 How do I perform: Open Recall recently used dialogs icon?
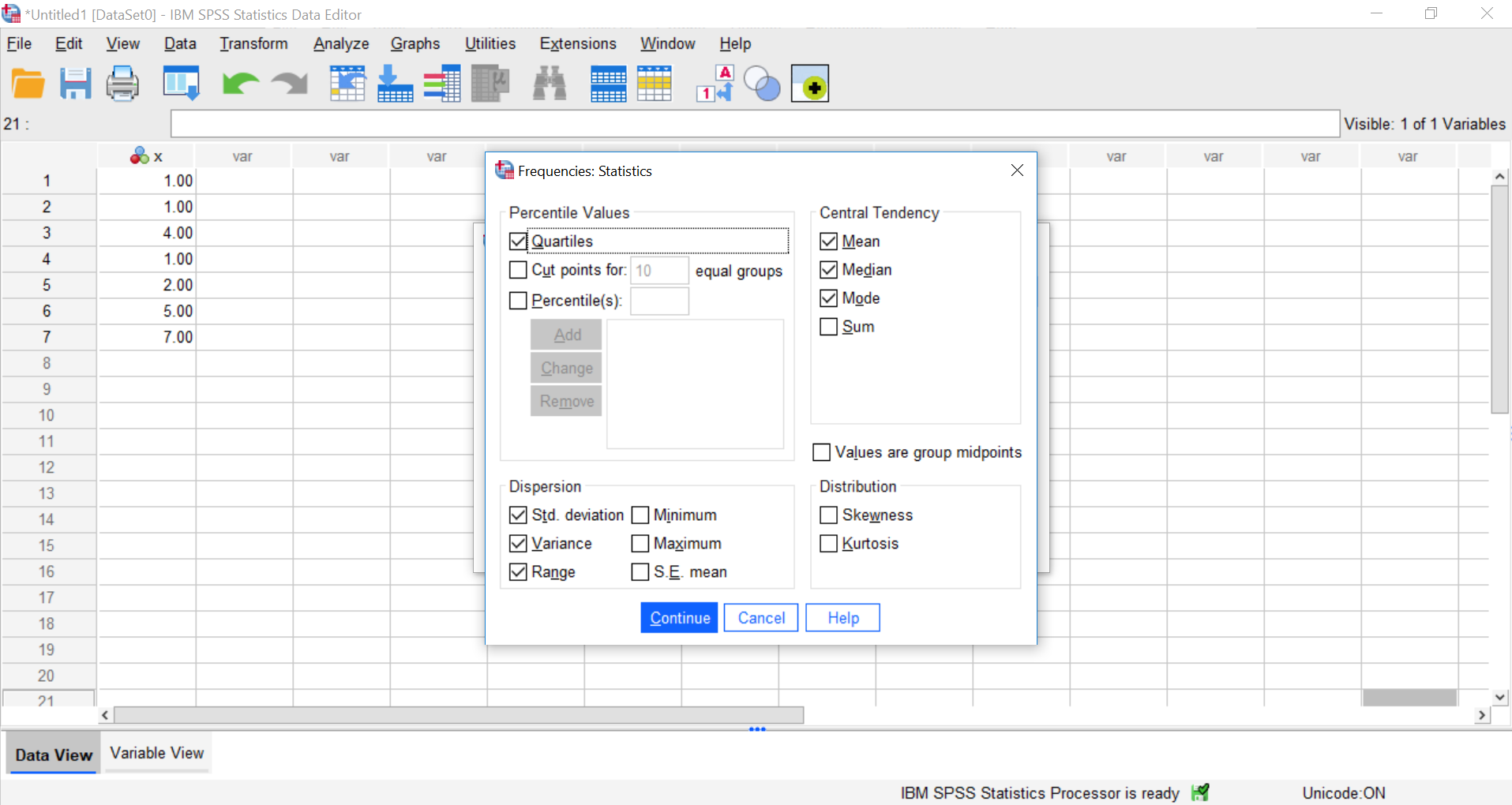[x=182, y=84]
